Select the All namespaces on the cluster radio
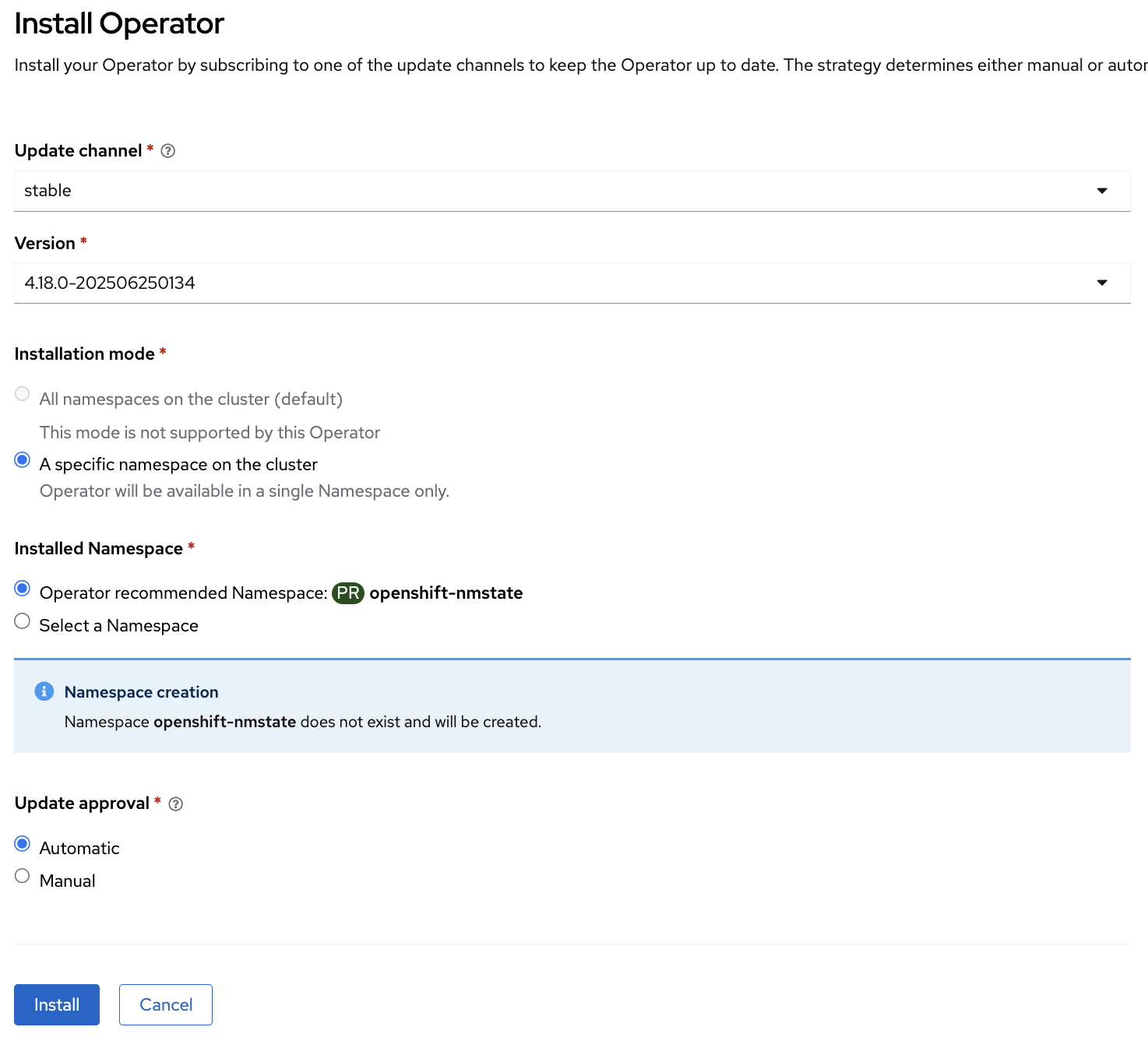 point(23,394)
